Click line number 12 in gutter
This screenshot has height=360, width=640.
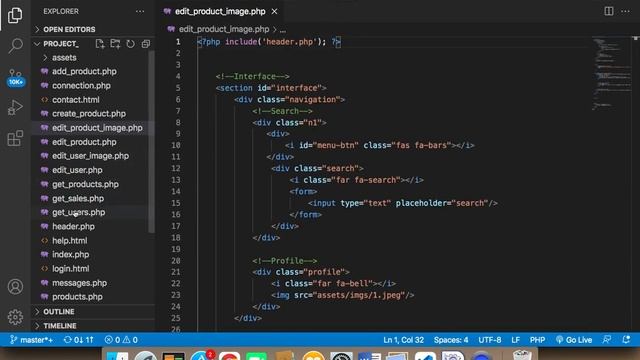[x=176, y=168]
